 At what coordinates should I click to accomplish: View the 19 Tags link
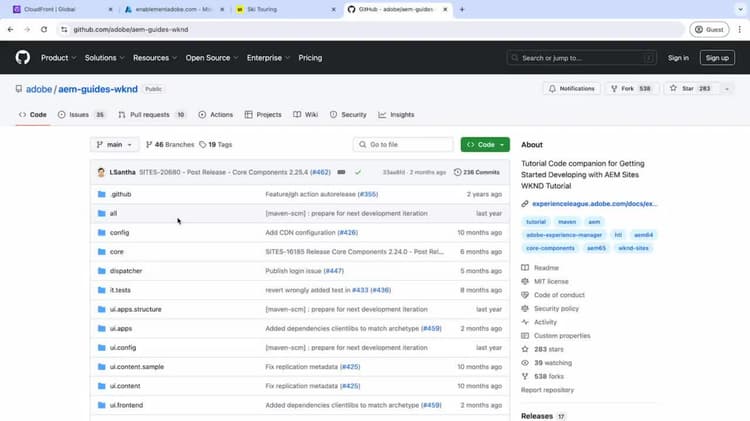pos(216,144)
